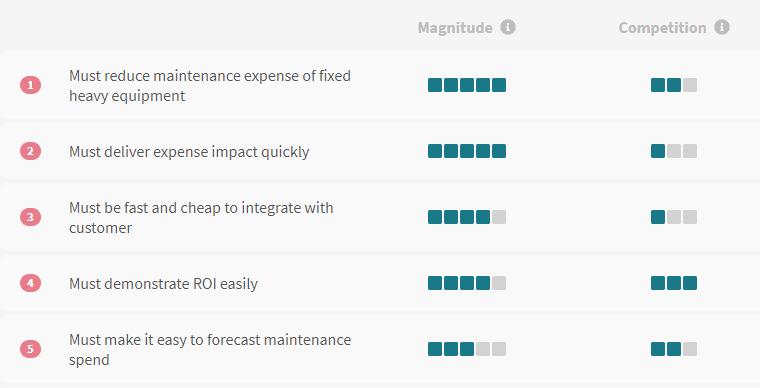
Task: Select 'Must make it easy to forecast' row
Action: [x=380, y=349]
